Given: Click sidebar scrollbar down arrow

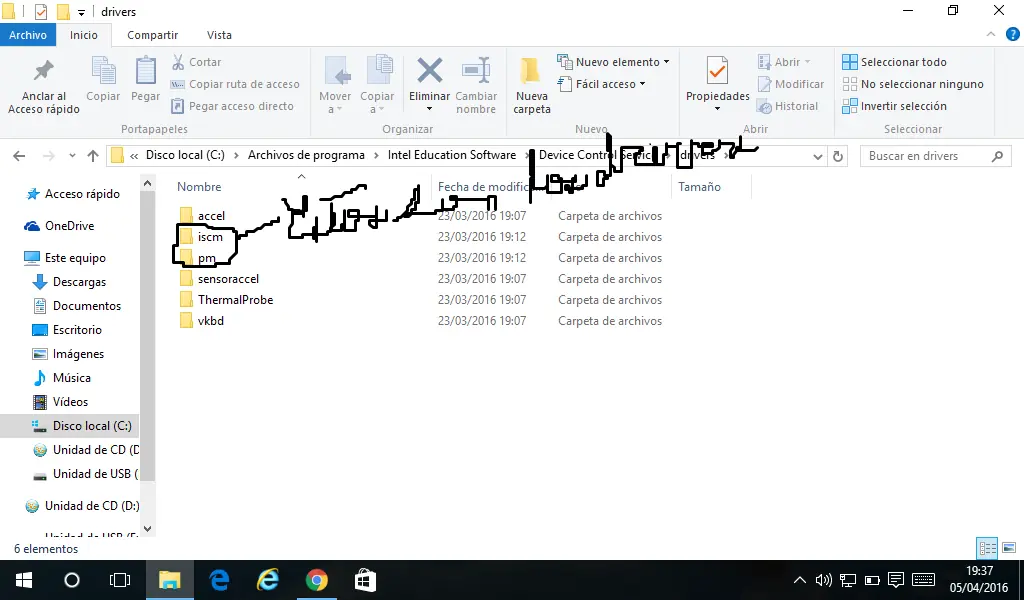Looking at the screenshot, I should click(x=147, y=529).
